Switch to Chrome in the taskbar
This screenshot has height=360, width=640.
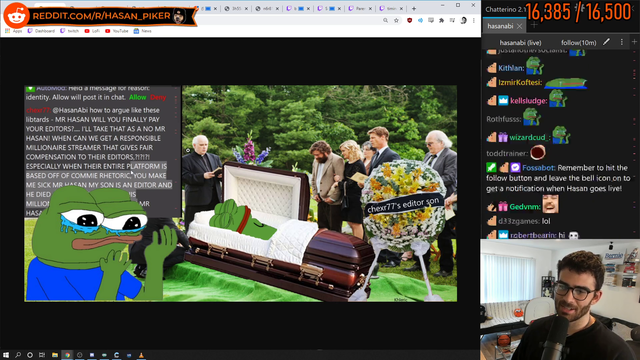point(67,355)
